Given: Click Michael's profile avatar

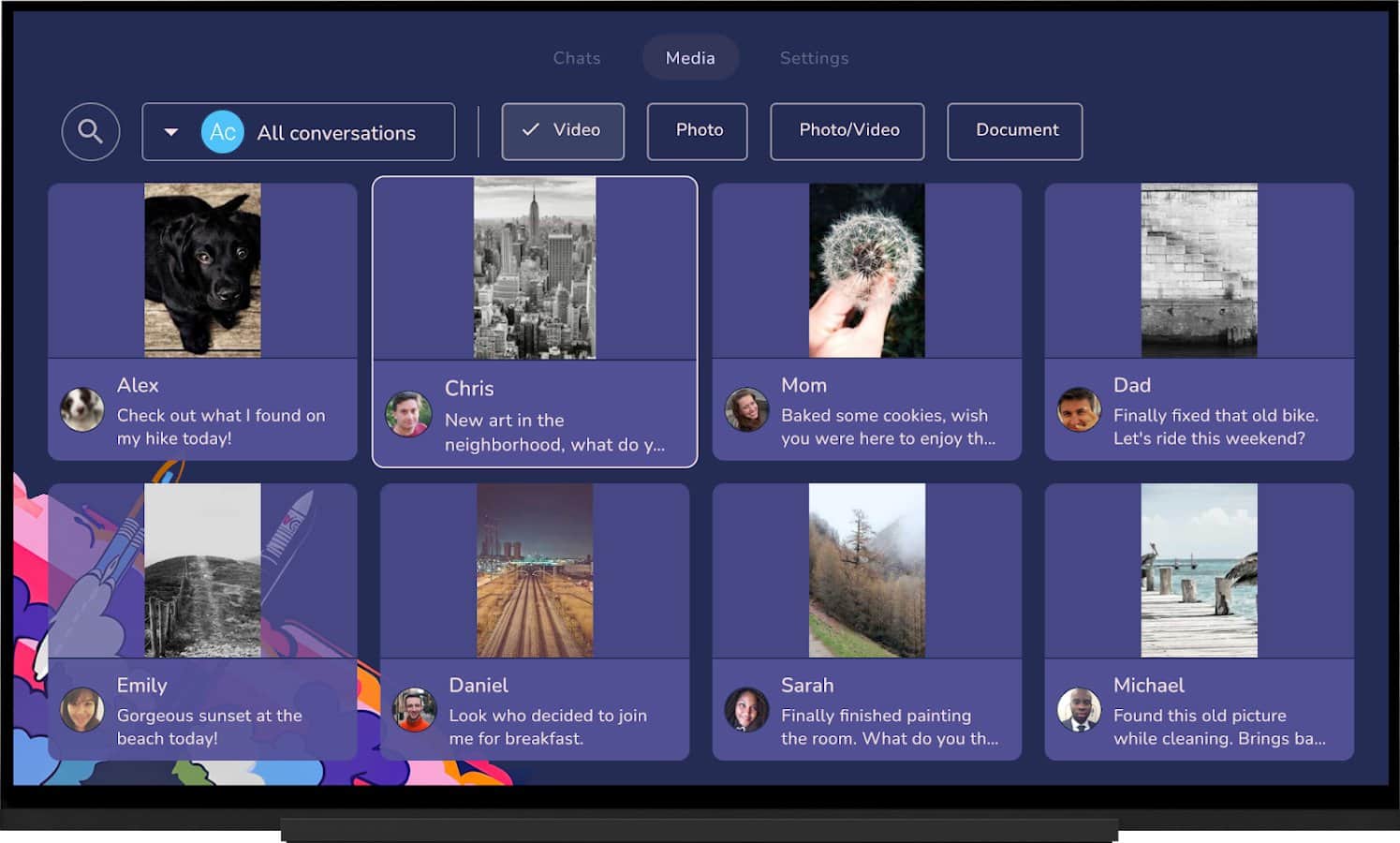Looking at the screenshot, I should (x=1079, y=710).
